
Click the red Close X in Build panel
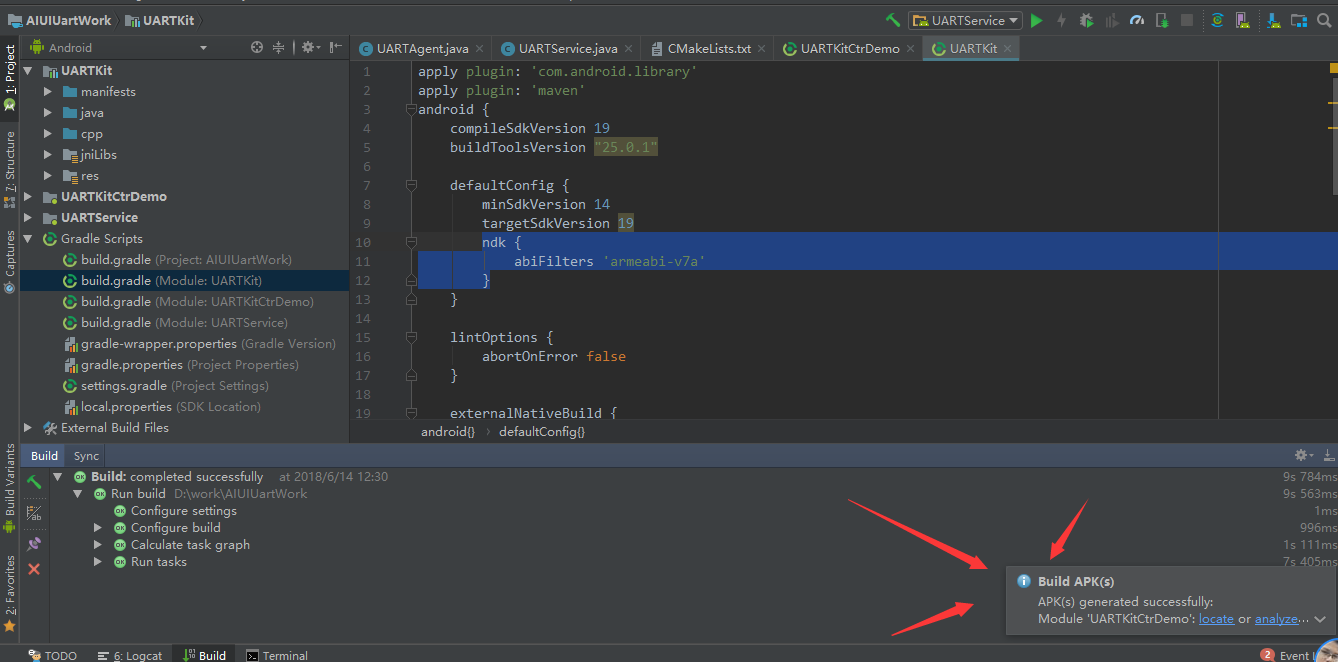(34, 569)
